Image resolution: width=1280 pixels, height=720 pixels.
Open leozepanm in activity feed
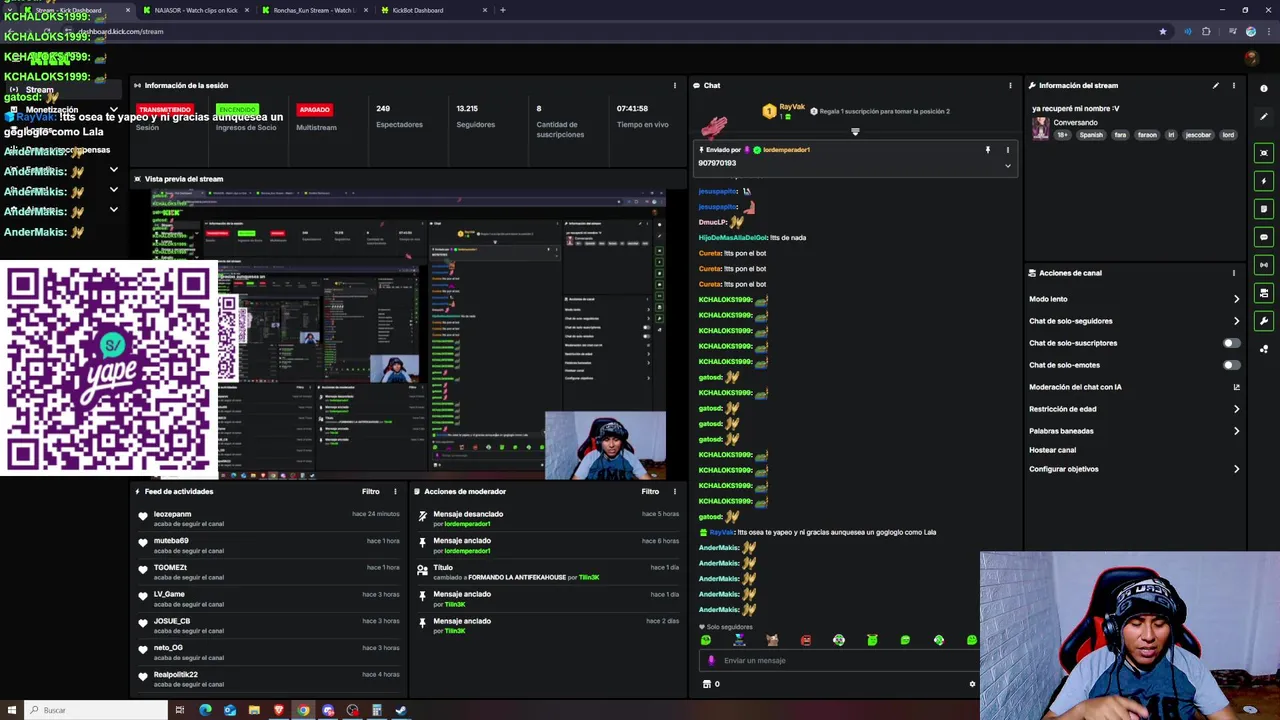(x=172, y=514)
